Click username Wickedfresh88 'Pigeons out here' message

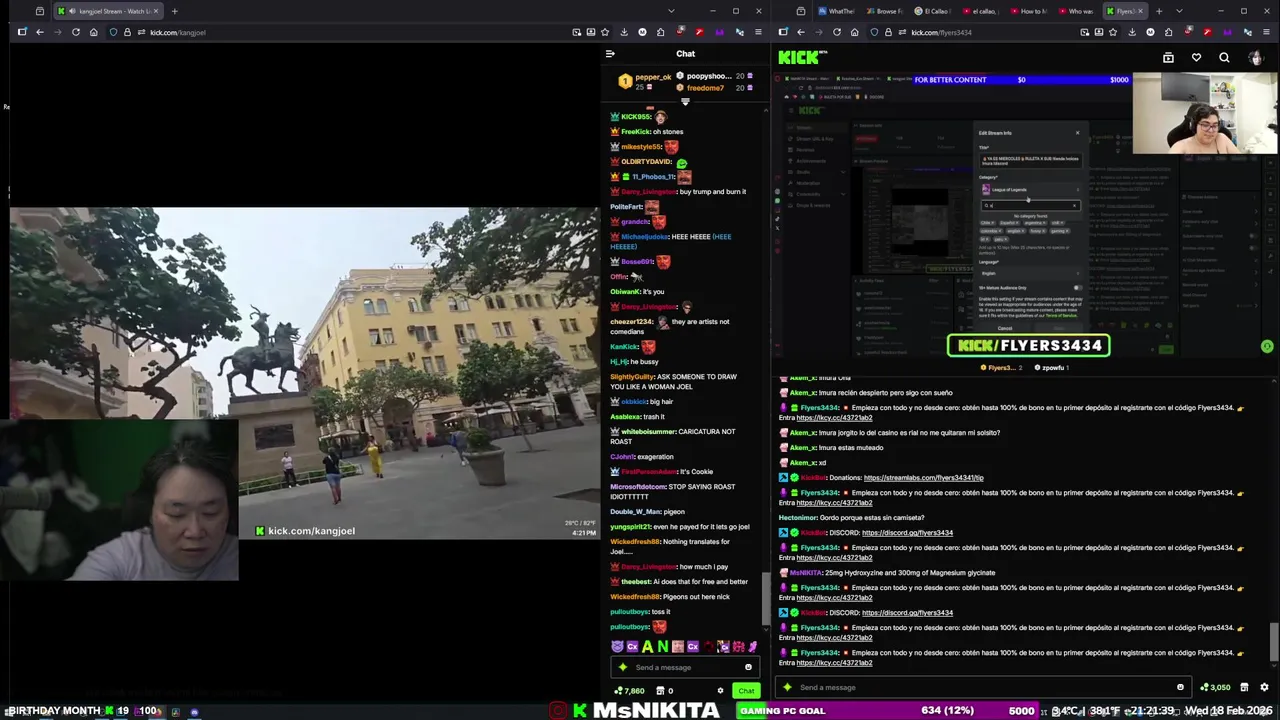click(x=635, y=596)
